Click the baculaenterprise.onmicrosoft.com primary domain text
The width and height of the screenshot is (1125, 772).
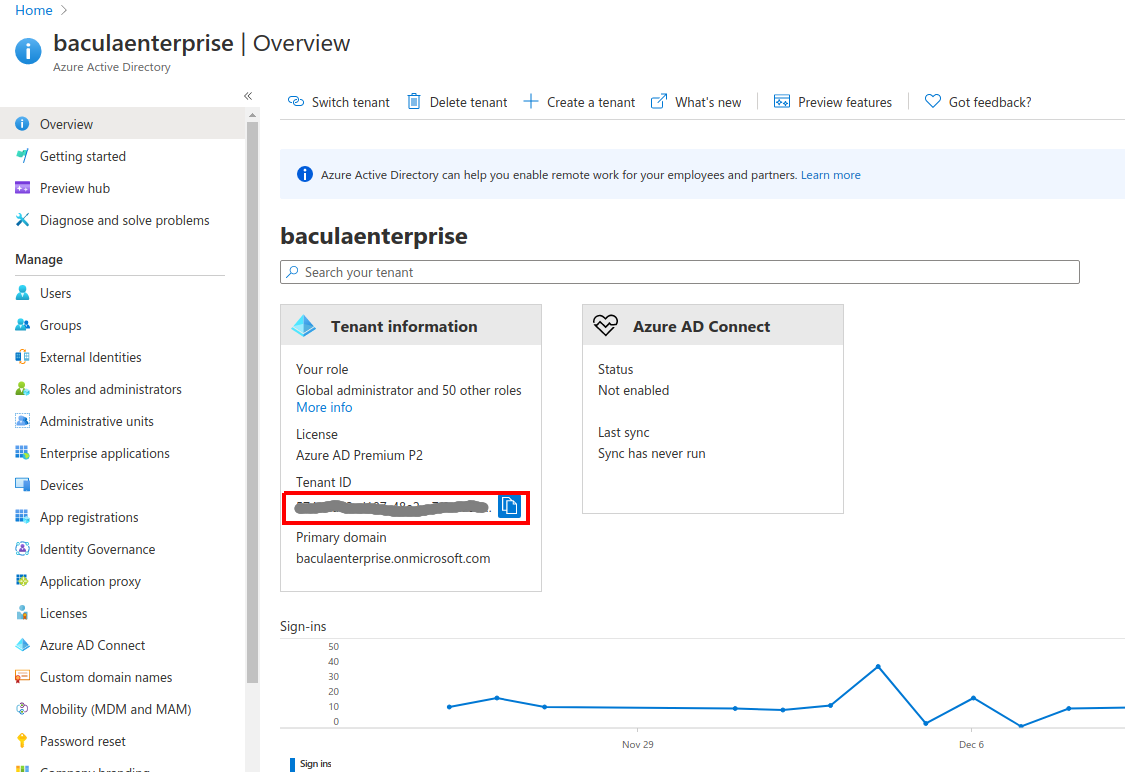pyautogui.click(x=393, y=558)
